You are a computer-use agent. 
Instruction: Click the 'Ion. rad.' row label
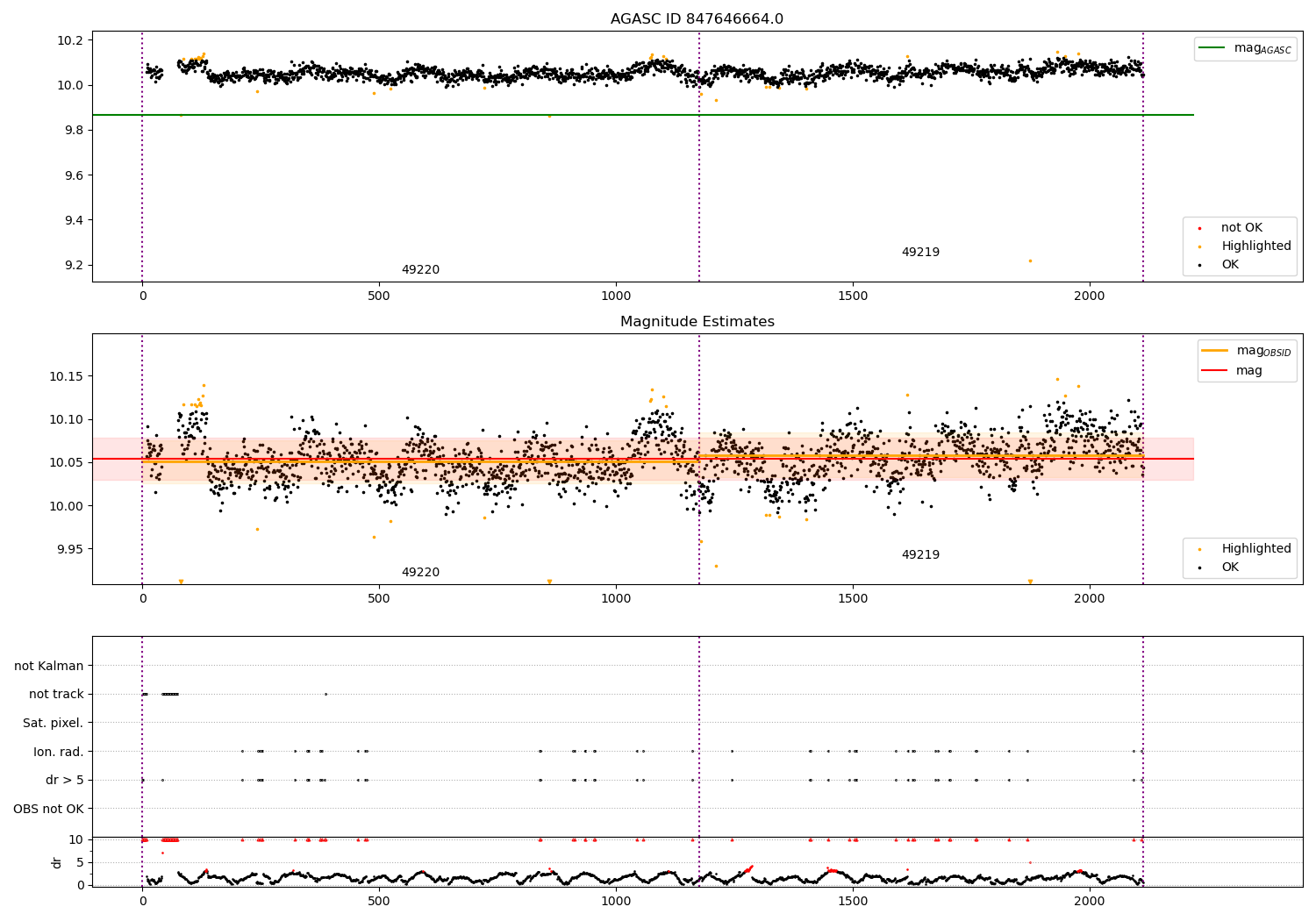pos(59,752)
